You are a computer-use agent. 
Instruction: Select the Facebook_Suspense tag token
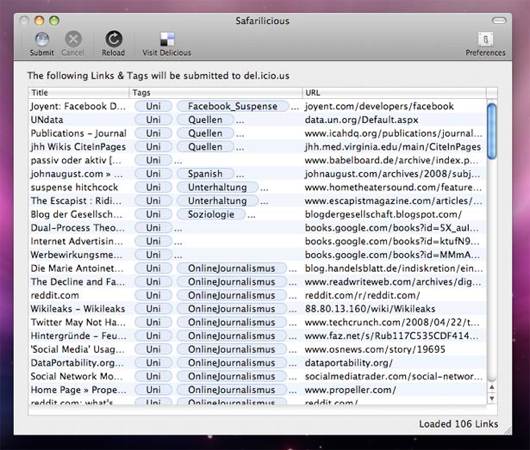click(233, 106)
